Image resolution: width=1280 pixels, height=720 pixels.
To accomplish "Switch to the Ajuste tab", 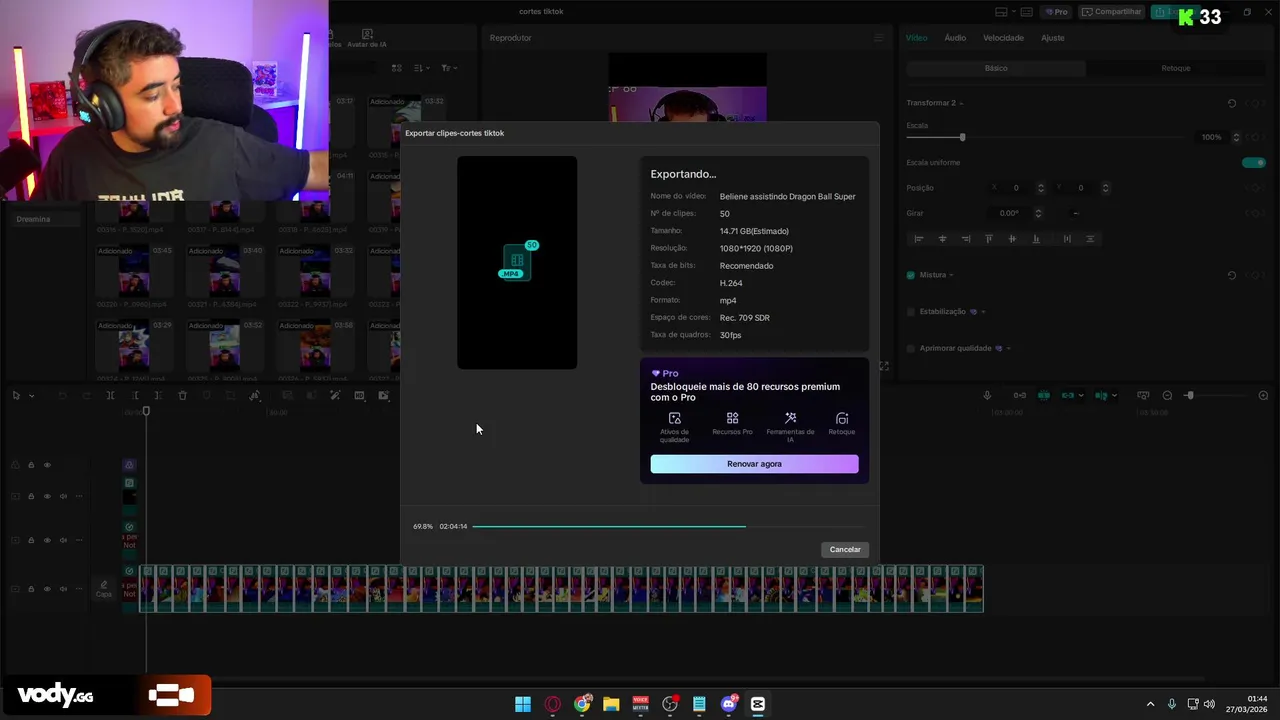I will tap(1052, 38).
